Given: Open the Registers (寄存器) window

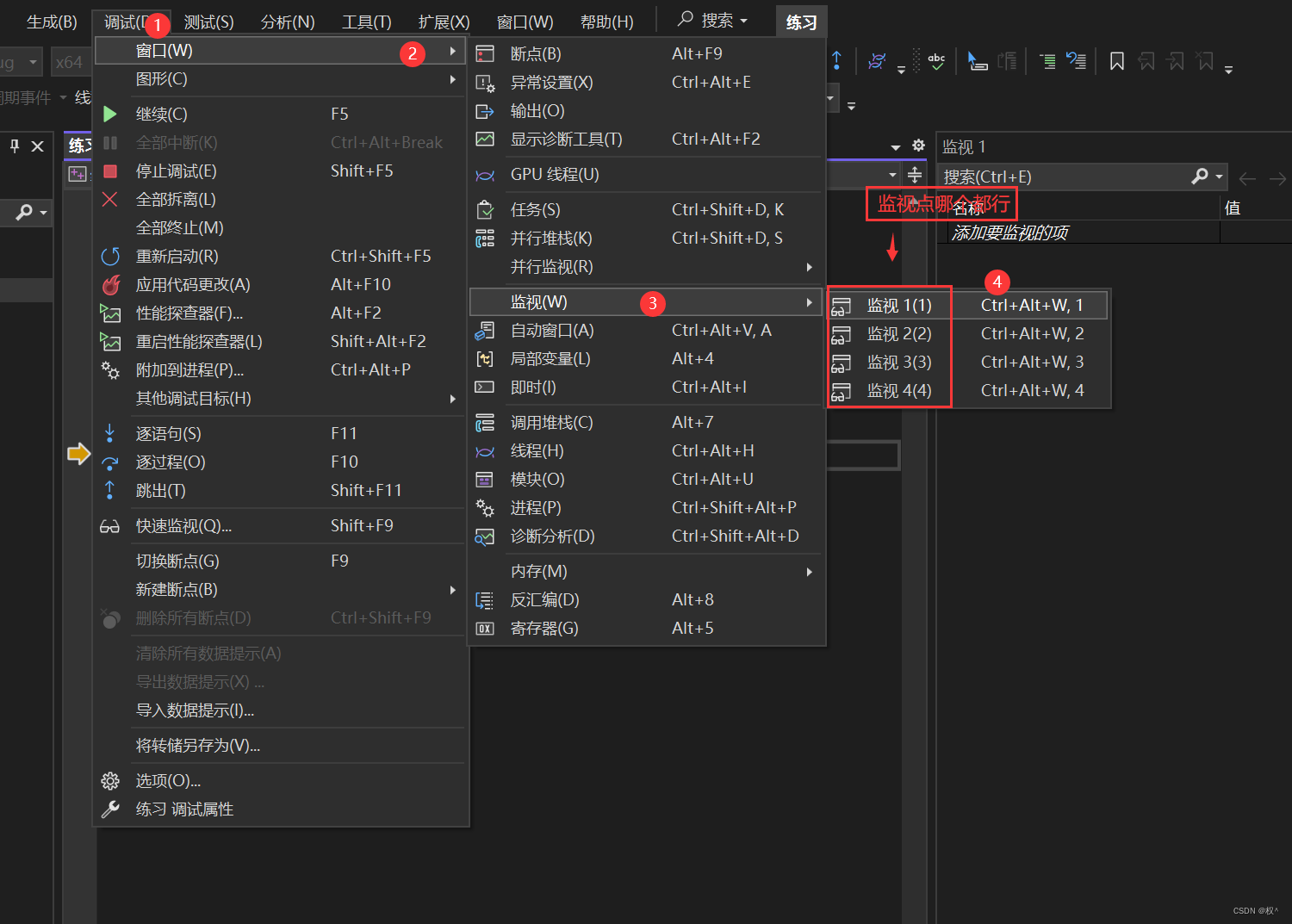Looking at the screenshot, I should click(x=646, y=628).
